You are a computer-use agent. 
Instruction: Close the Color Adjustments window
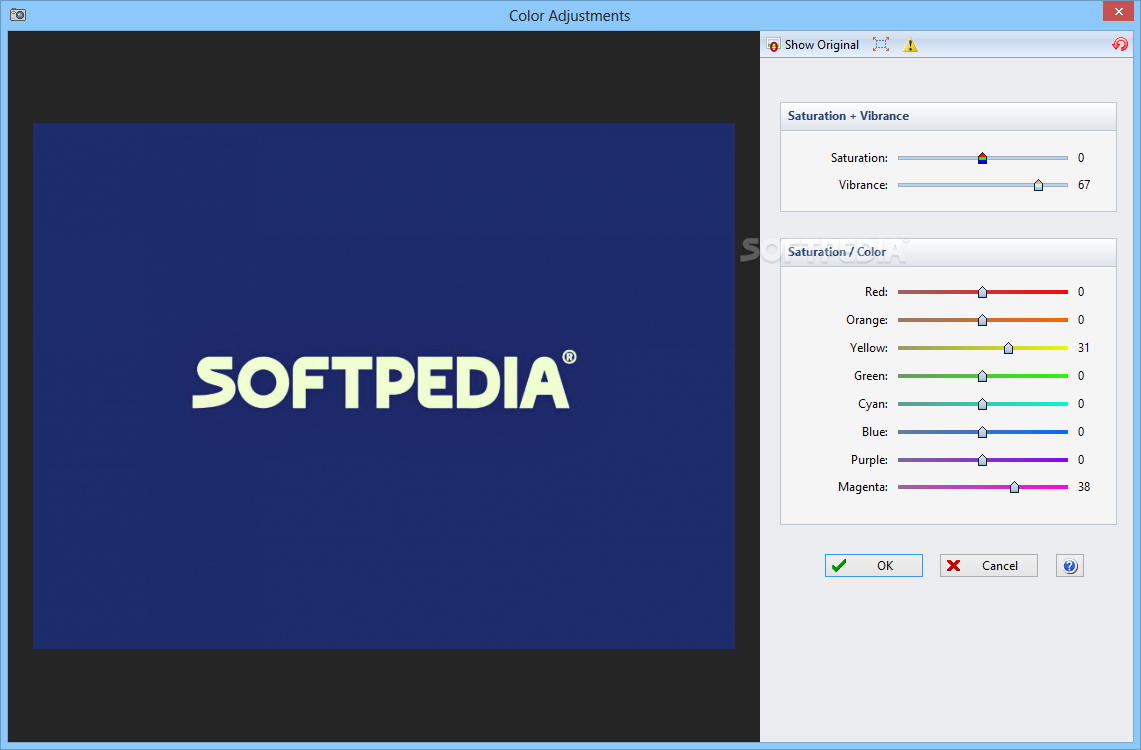tap(1118, 12)
